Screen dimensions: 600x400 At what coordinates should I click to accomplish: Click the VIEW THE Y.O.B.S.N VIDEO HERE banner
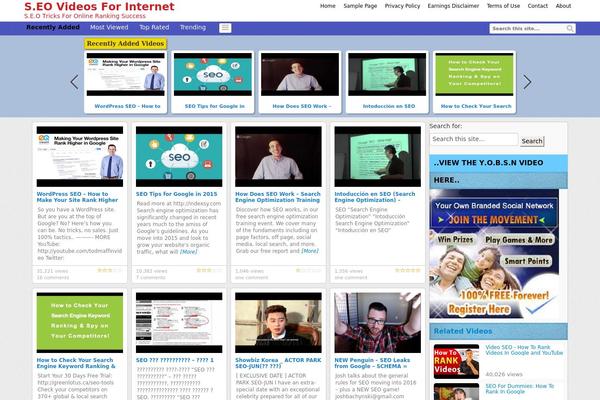(498, 171)
